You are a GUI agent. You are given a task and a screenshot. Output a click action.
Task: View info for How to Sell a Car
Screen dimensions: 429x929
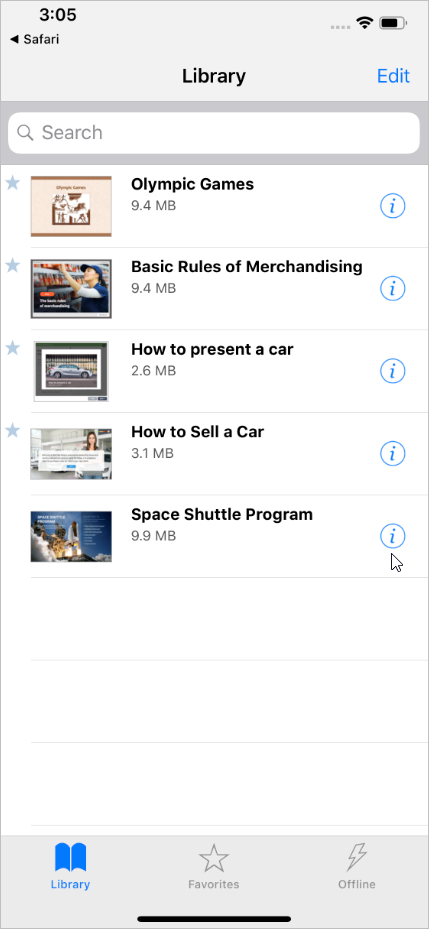(x=392, y=454)
